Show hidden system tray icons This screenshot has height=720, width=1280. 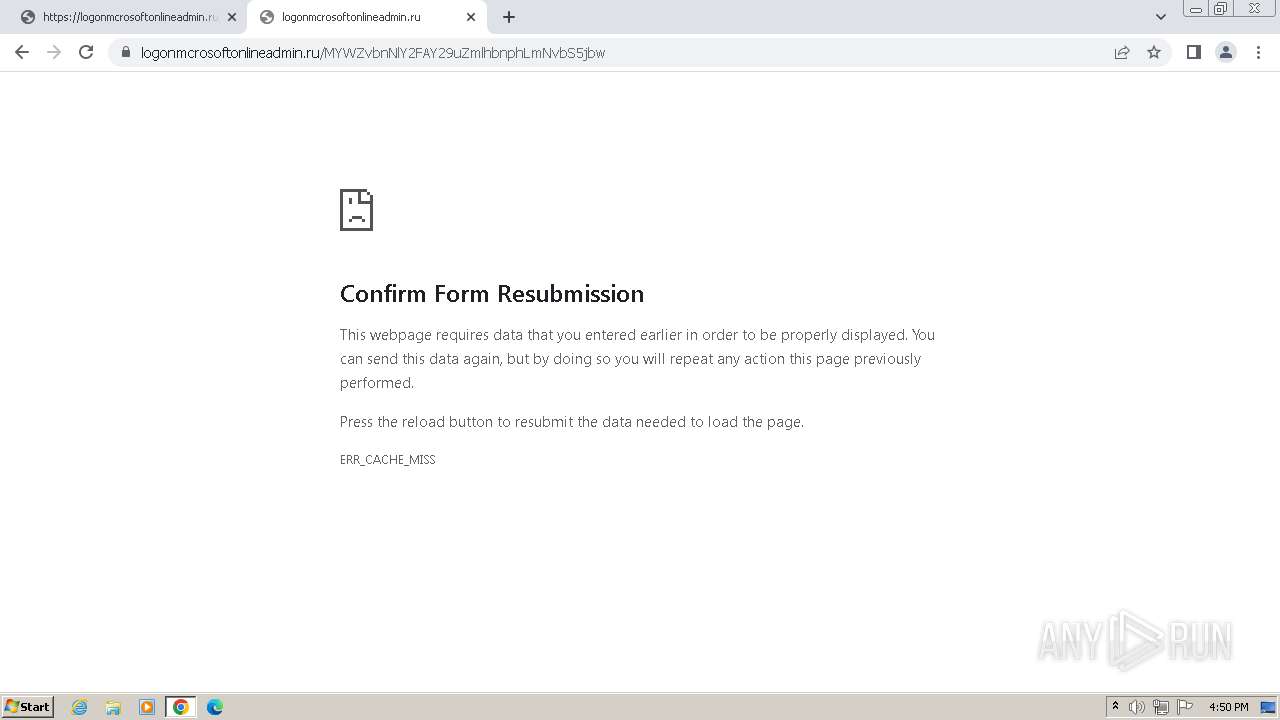pos(1115,707)
